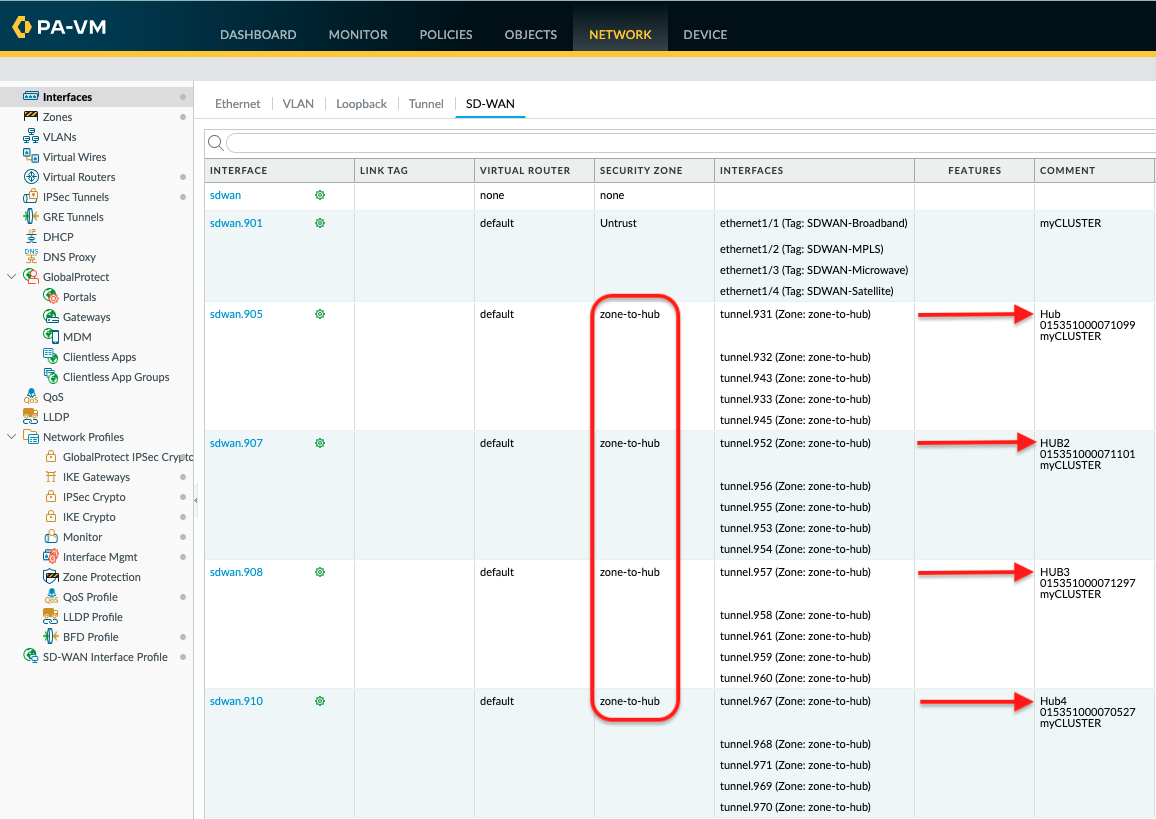This screenshot has height=819, width=1156.
Task: Click the QoS sidebar icon
Action: point(31,397)
